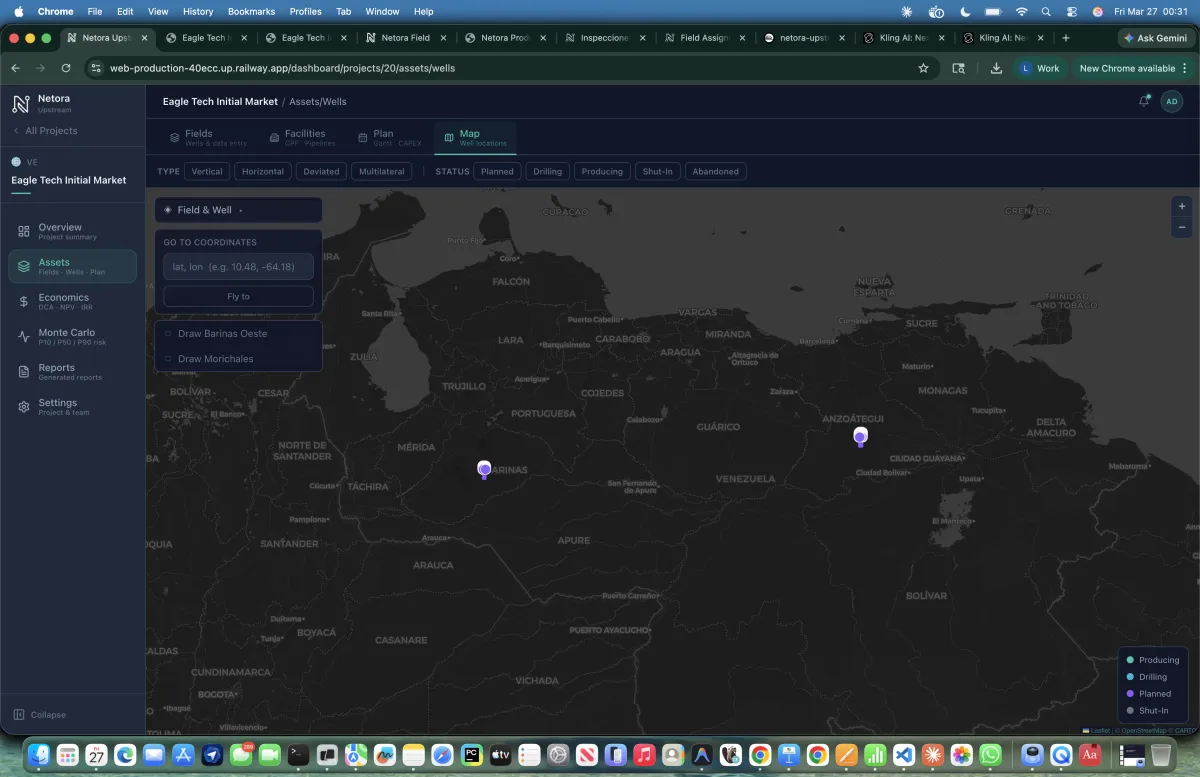Enable Draw Barinas Oeste checkbox
Screen dimensions: 1200x777
coord(168,334)
